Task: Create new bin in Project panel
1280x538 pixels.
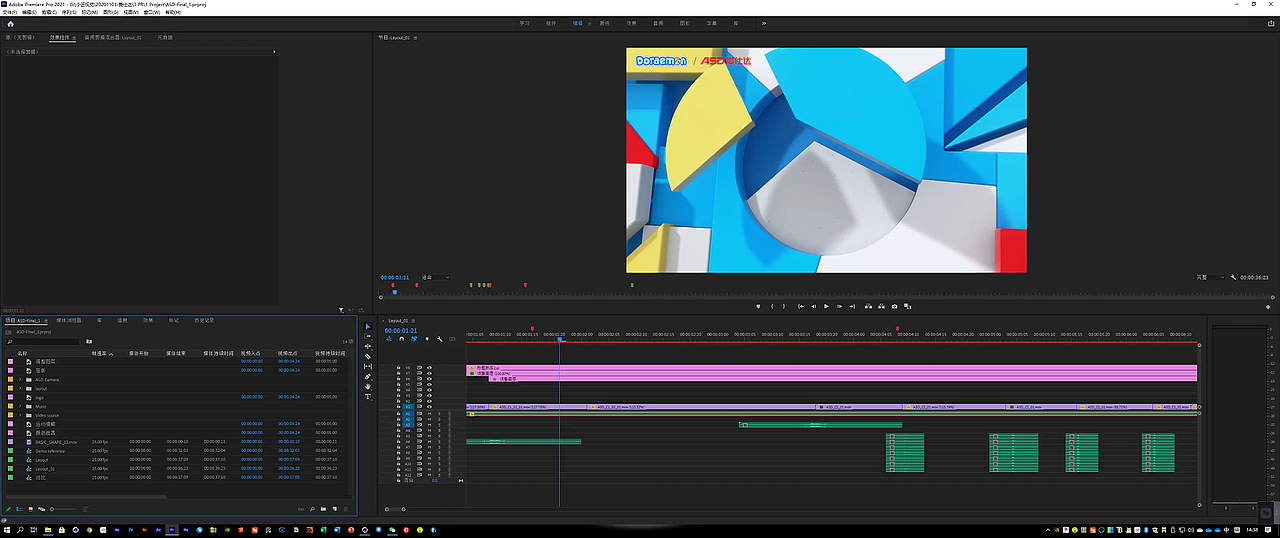Action: (x=323, y=509)
